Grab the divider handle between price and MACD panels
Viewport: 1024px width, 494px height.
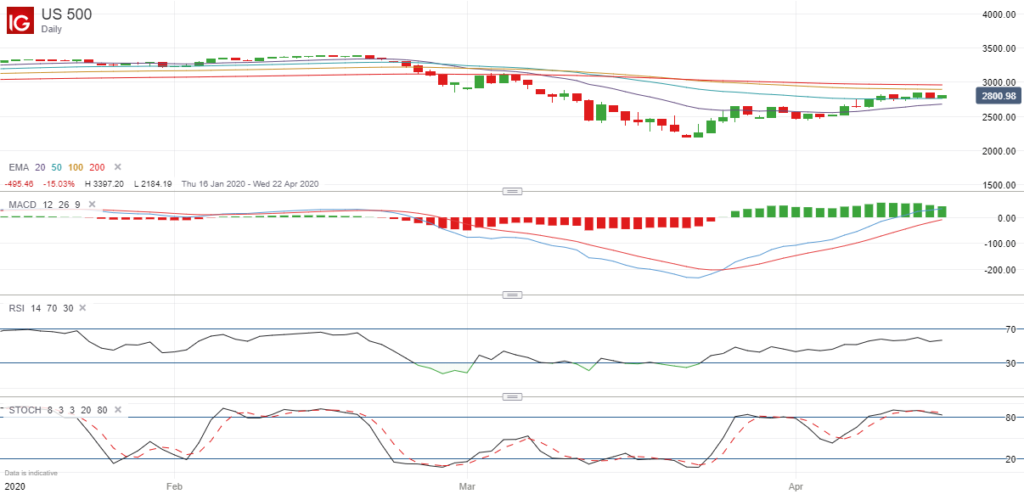[x=511, y=191]
